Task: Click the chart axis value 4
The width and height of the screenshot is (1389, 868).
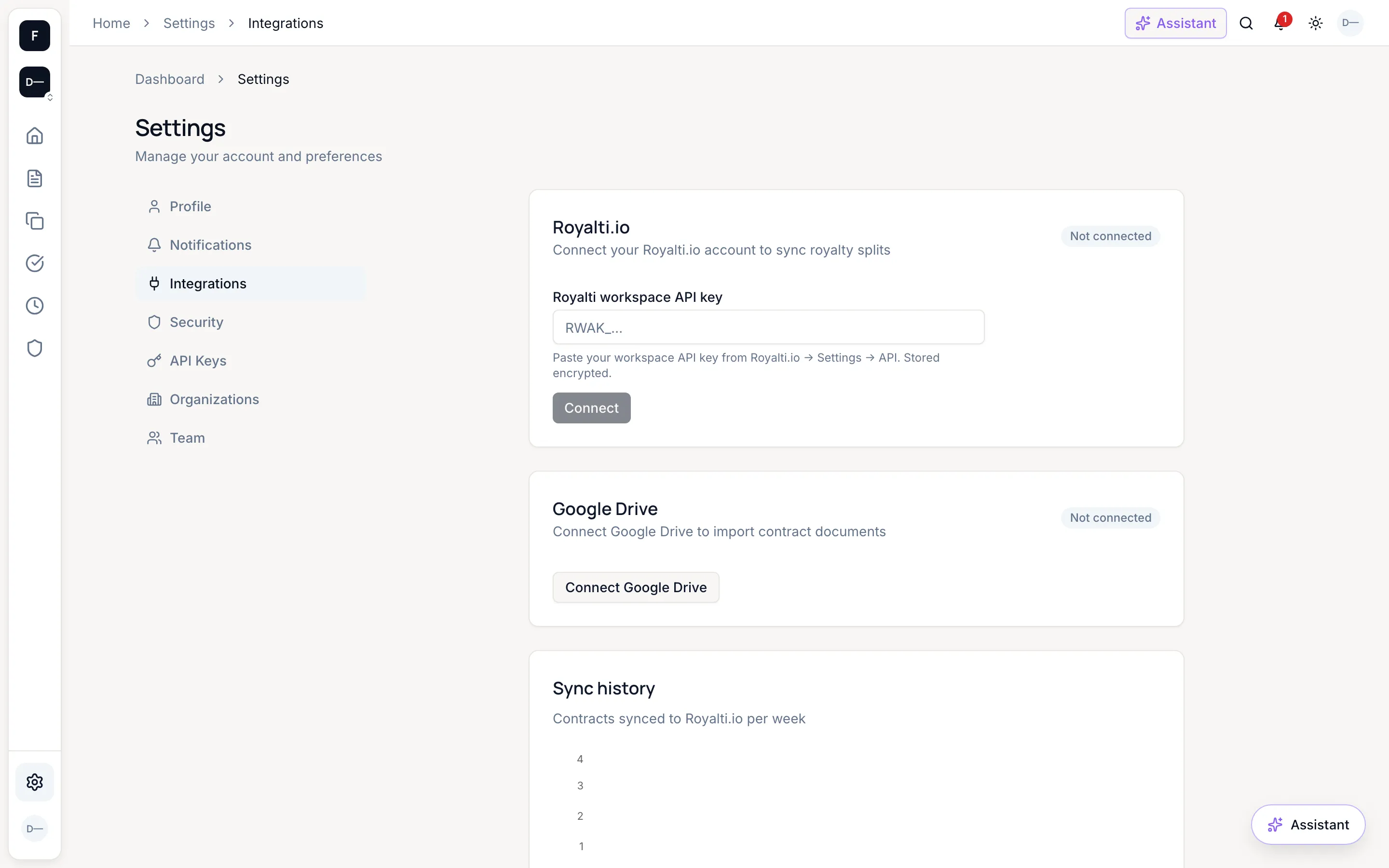Action: 580,759
